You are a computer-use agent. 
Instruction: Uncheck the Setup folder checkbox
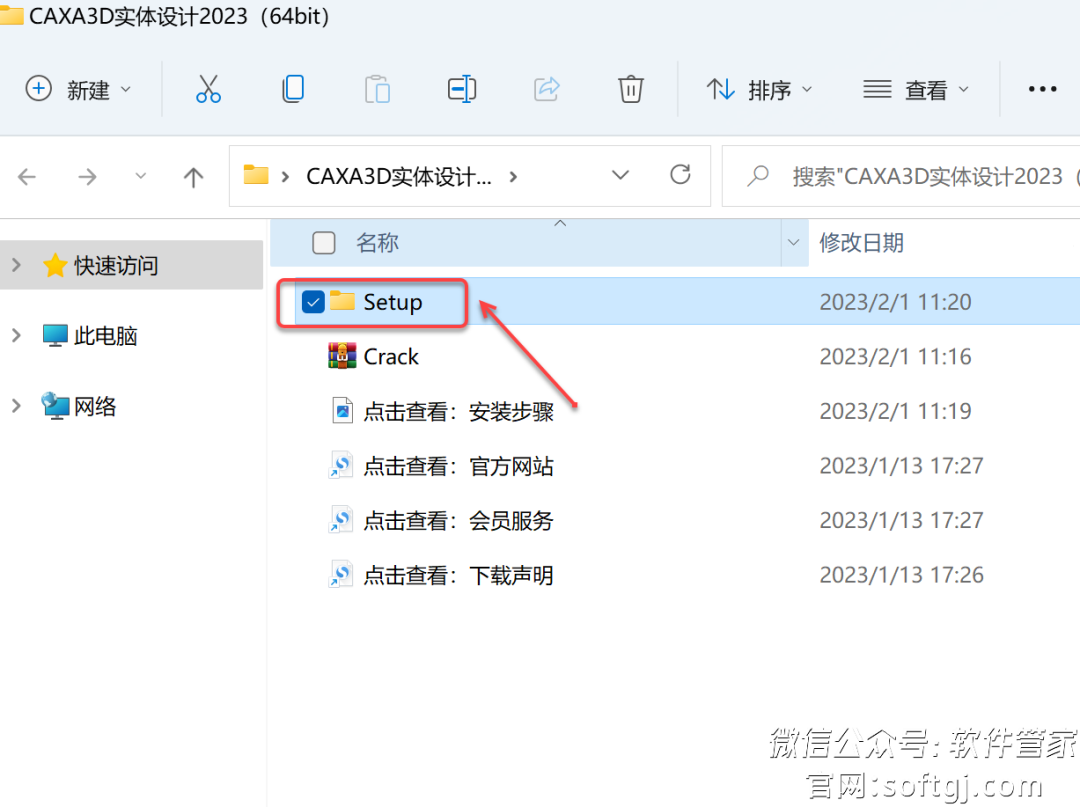coord(313,301)
